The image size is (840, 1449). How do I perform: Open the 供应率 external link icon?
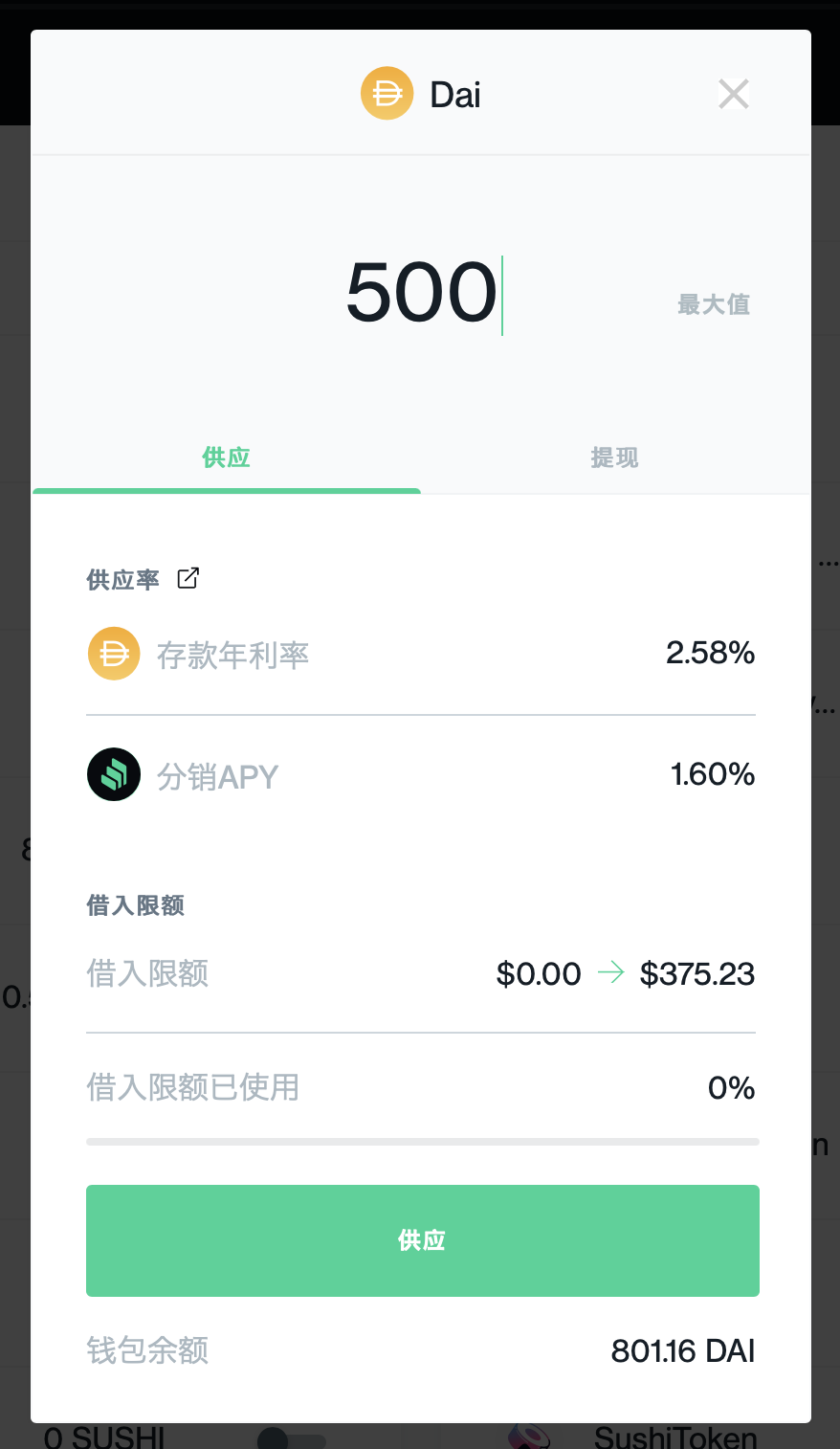[x=188, y=578]
